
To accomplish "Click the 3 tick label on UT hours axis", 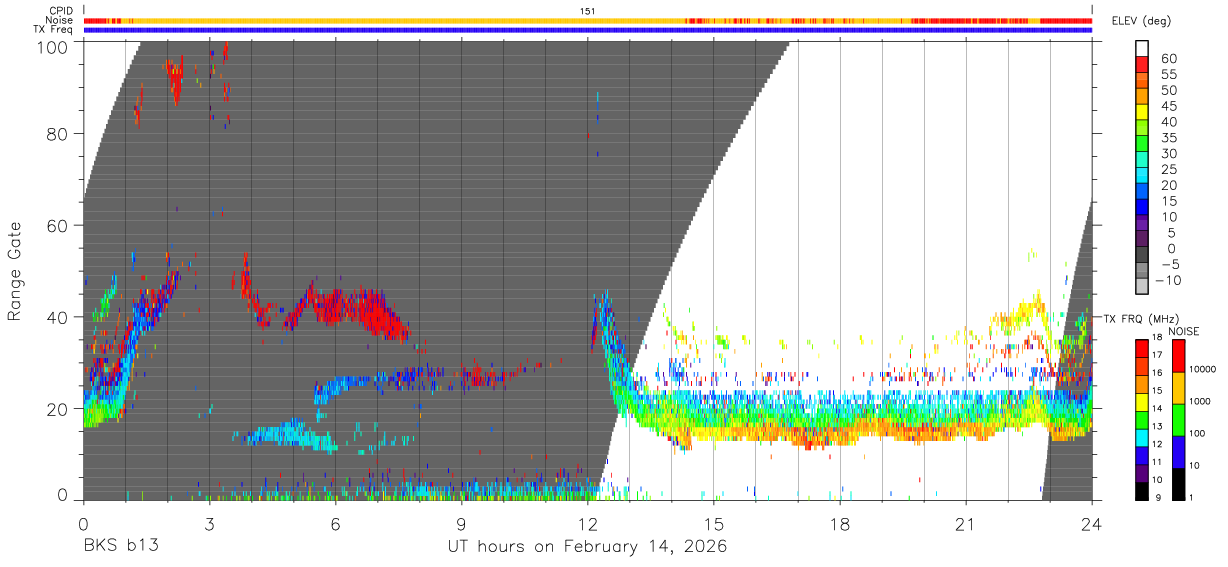I will tap(210, 524).
